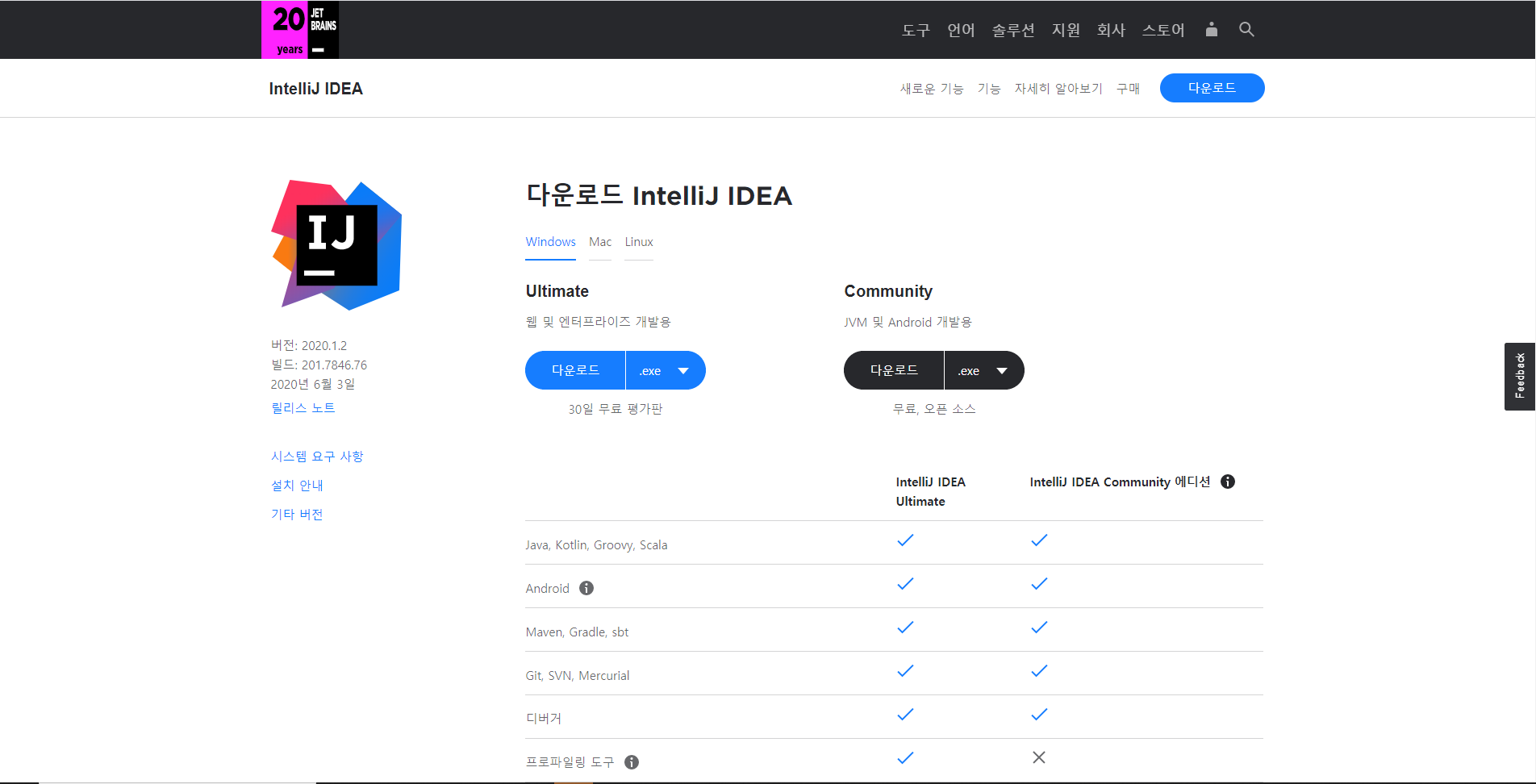Click the IntelliJ IDEA IJ product logo
Screen dimensions: 1536x784
(336, 245)
